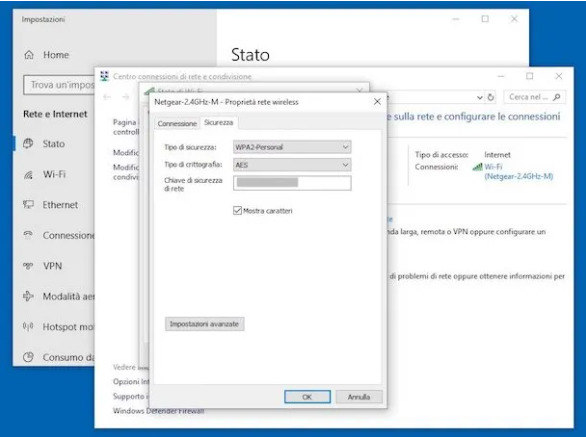Toggle the Mostra caratteri checkbox
Image resolution: width=586 pixels, height=437 pixels.
tap(237, 210)
